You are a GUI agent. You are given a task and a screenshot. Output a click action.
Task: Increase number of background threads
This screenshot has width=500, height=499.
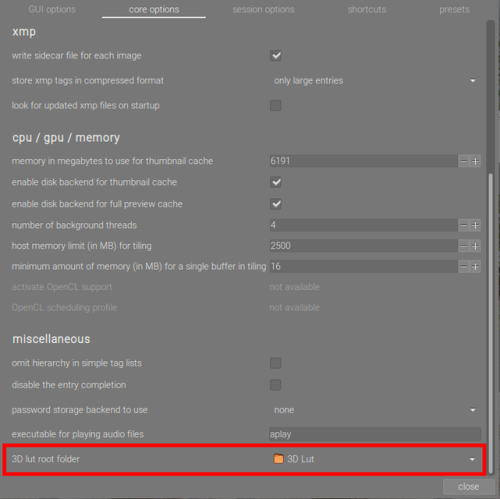[x=475, y=225]
